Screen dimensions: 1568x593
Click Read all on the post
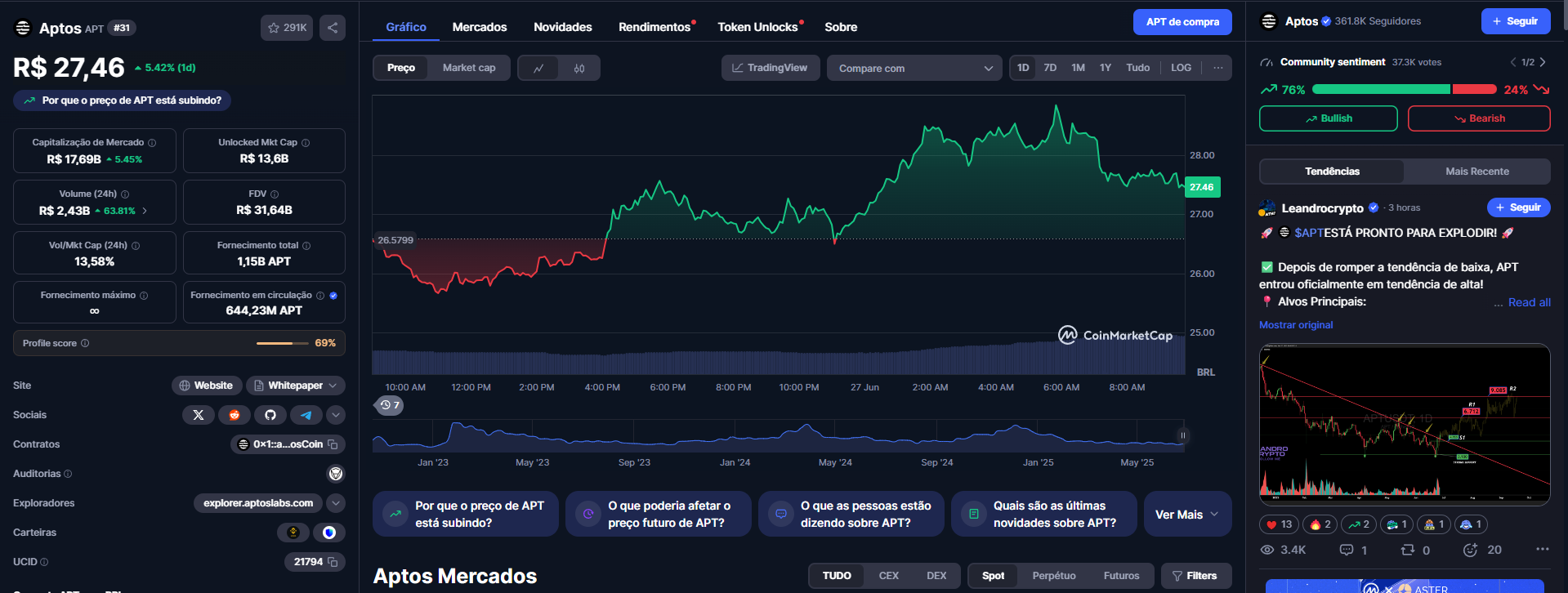1529,302
